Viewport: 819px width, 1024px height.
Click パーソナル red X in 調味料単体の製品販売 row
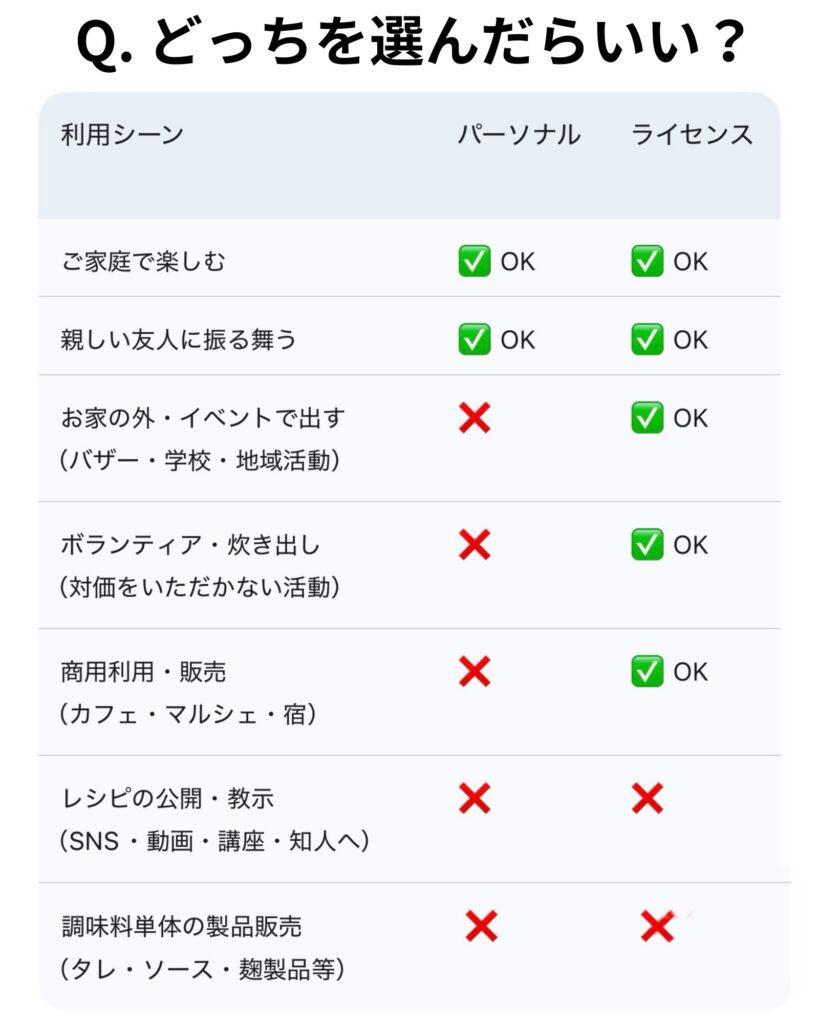(481, 927)
